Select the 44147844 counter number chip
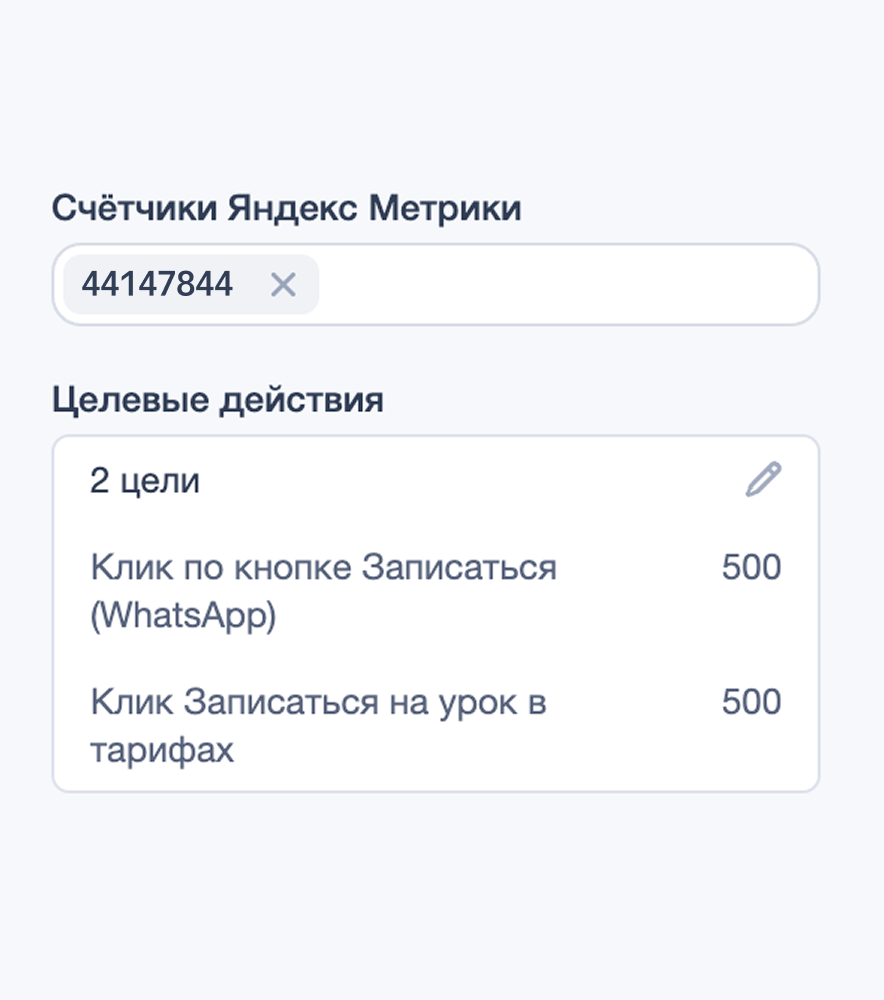Viewport: 884px width, 1000px height. 157,285
